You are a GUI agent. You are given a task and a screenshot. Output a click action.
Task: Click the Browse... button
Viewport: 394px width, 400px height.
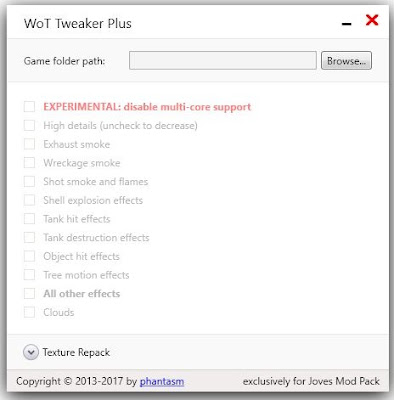(x=346, y=61)
